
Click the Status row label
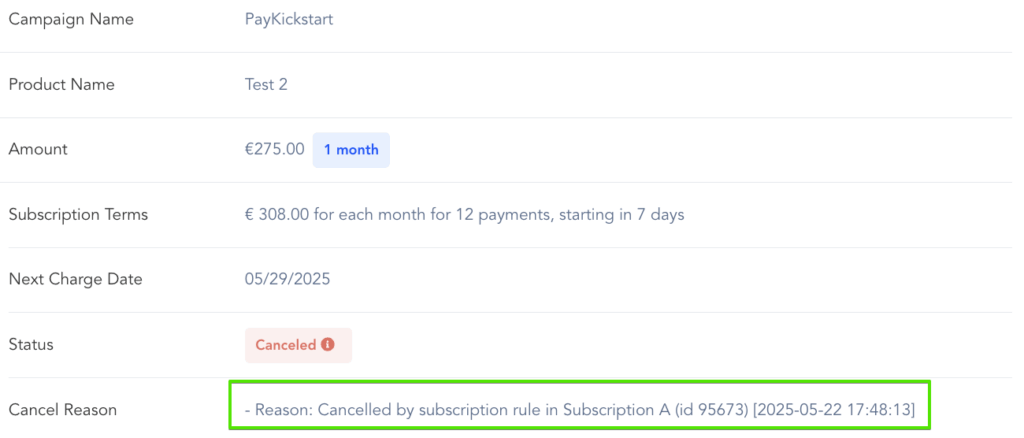tap(31, 345)
